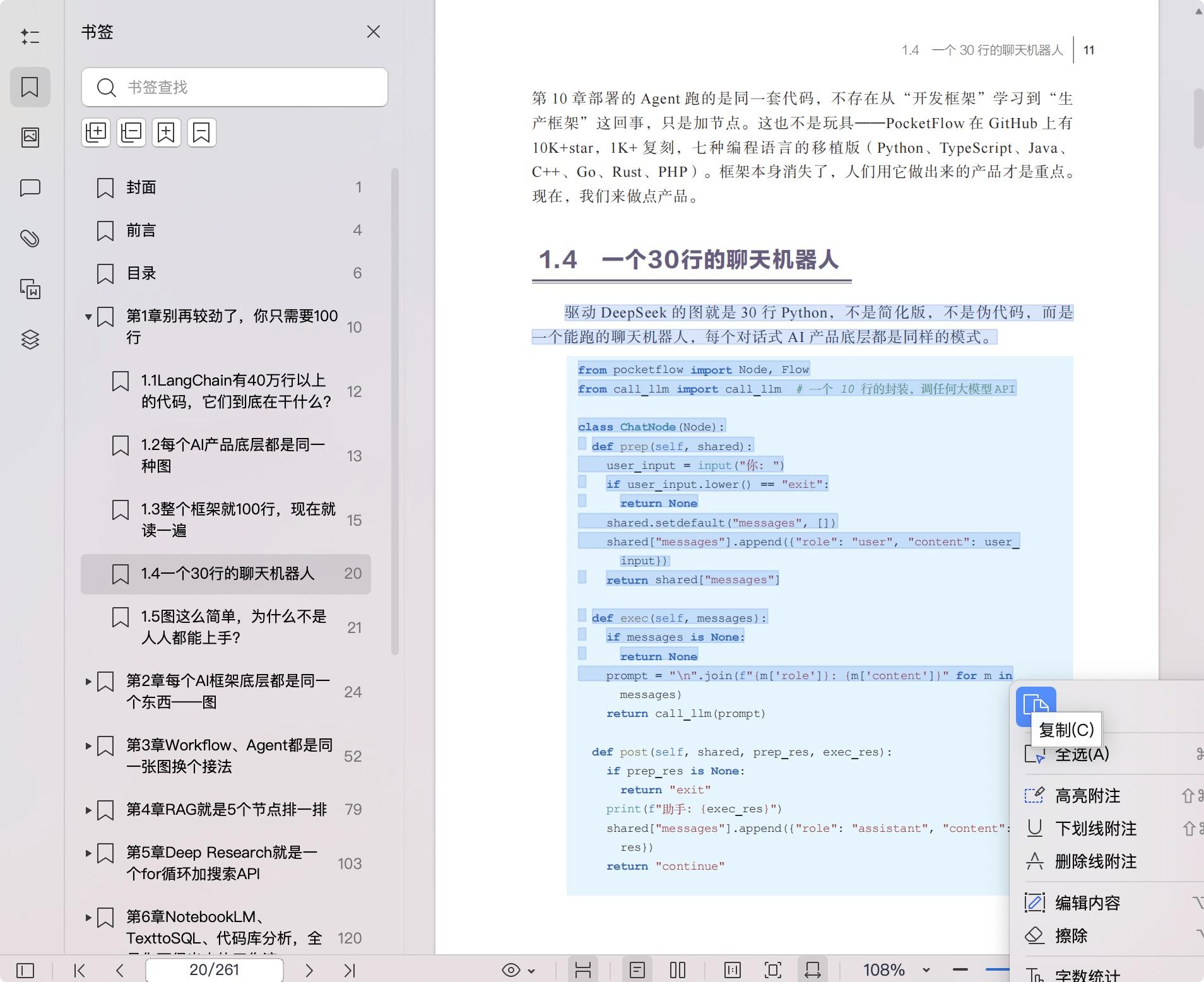The height and width of the screenshot is (982, 1204).
Task: Open the outline settings icon atop sidebar
Action: click(30, 37)
